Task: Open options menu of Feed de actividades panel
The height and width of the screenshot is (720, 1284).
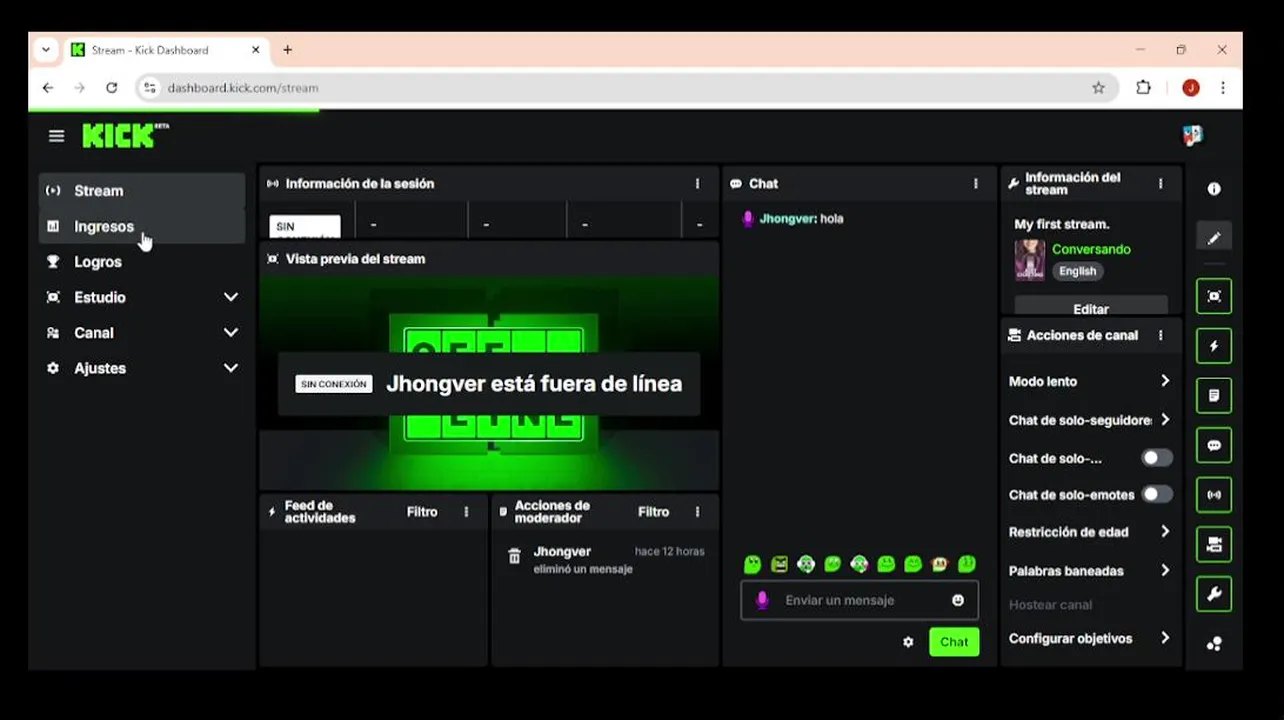Action: click(x=466, y=512)
